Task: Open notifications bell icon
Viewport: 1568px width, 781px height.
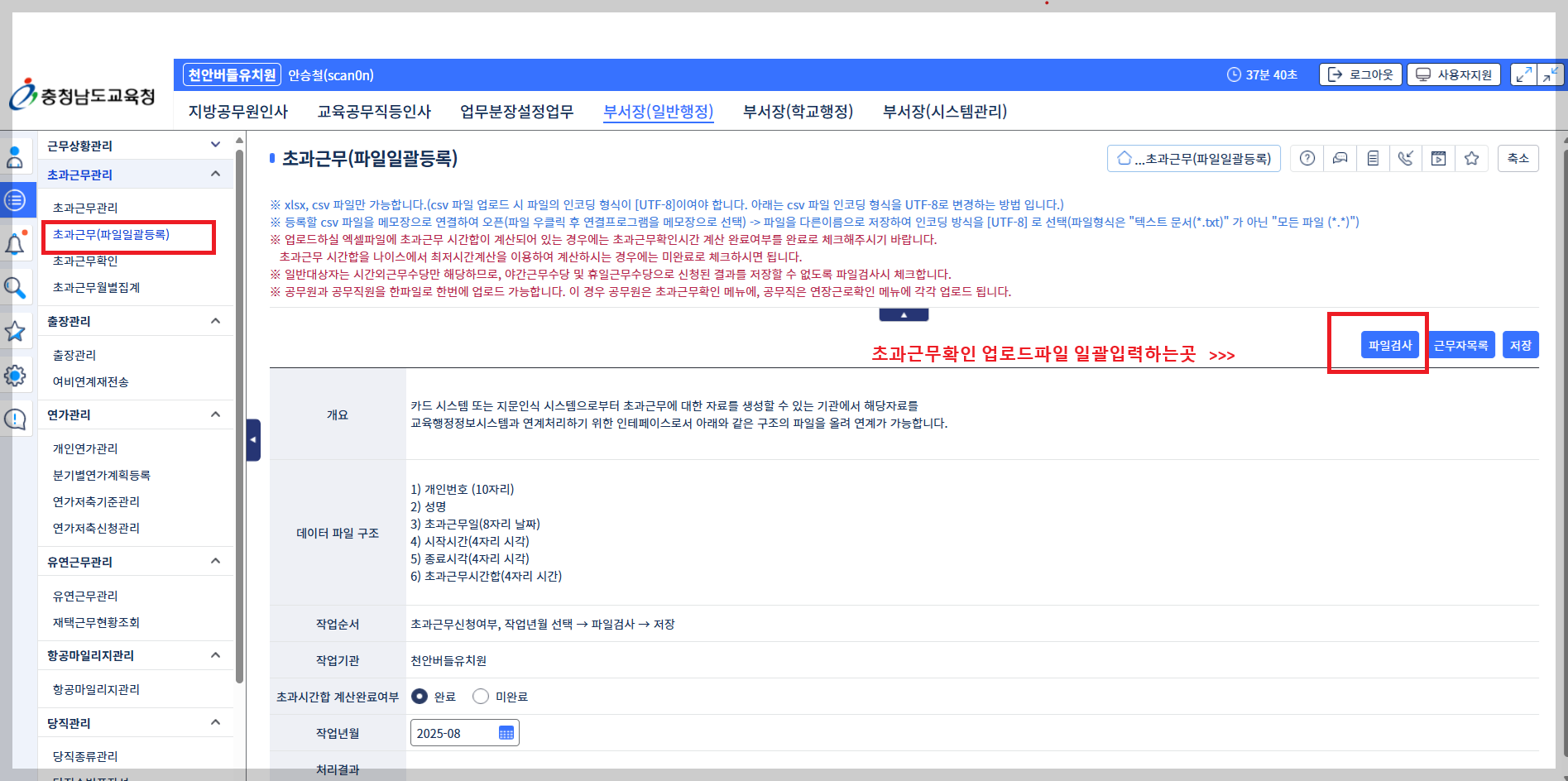Action: [15, 244]
